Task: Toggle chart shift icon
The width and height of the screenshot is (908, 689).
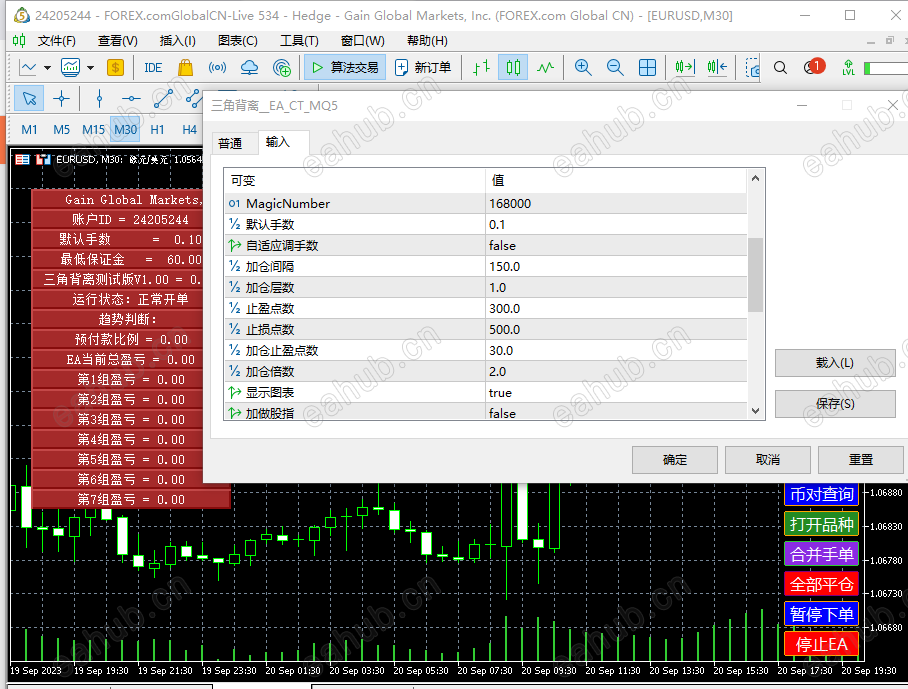Action: pos(717,68)
